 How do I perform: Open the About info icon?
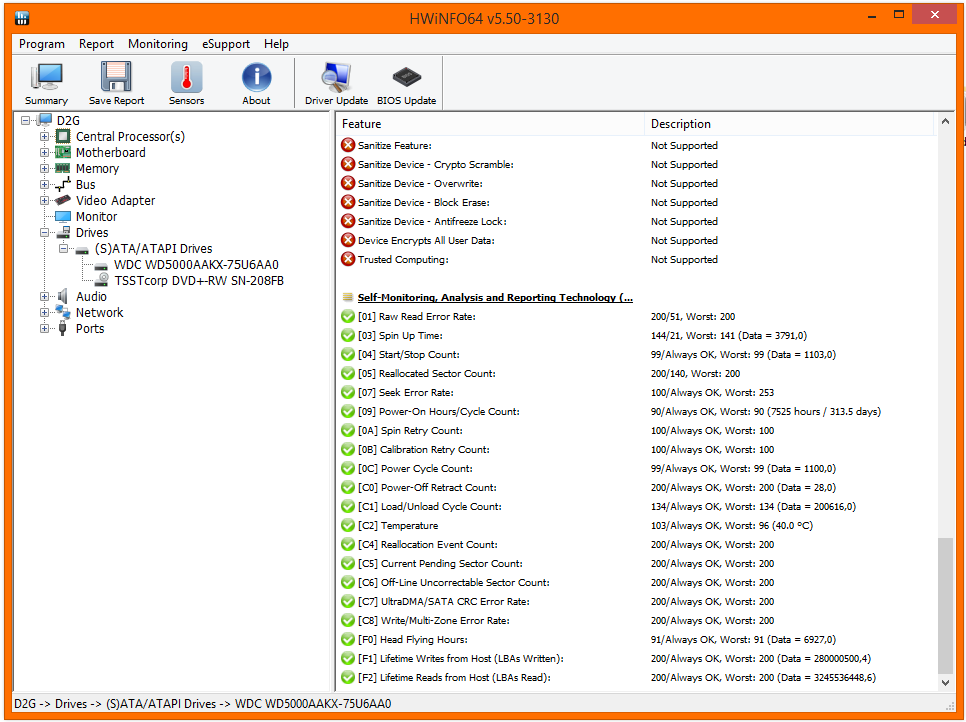pyautogui.click(x=256, y=78)
